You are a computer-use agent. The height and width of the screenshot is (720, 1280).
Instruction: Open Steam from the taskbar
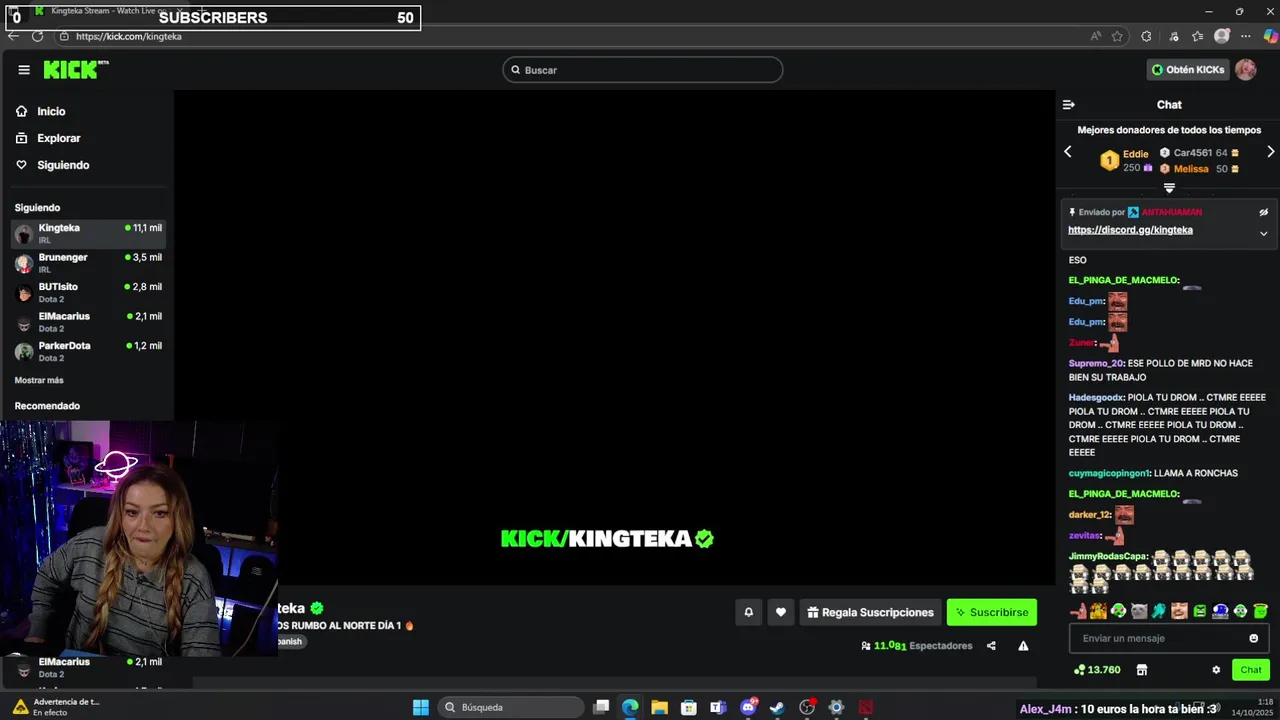(x=777, y=707)
